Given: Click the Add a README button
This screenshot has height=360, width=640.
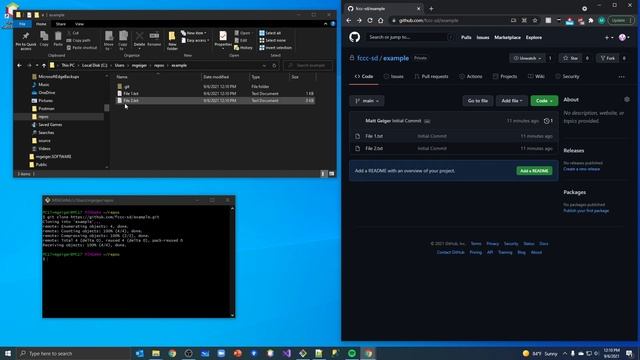Looking at the screenshot, I should pos(534,171).
